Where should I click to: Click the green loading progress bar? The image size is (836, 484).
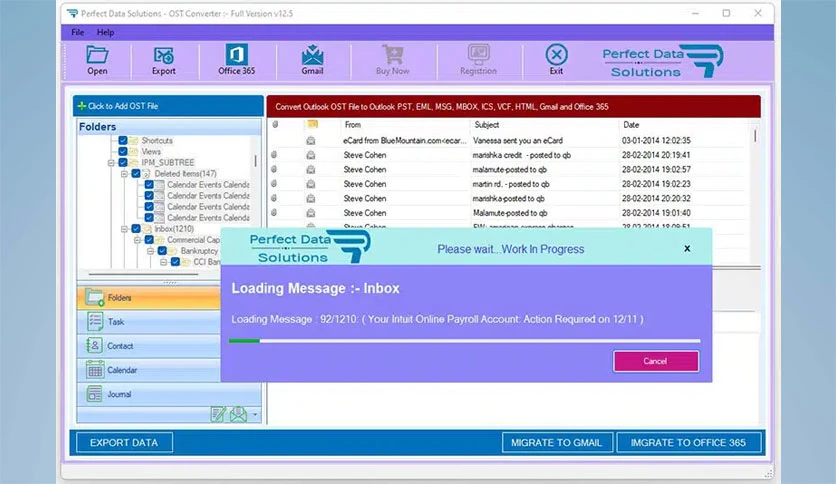click(x=244, y=341)
